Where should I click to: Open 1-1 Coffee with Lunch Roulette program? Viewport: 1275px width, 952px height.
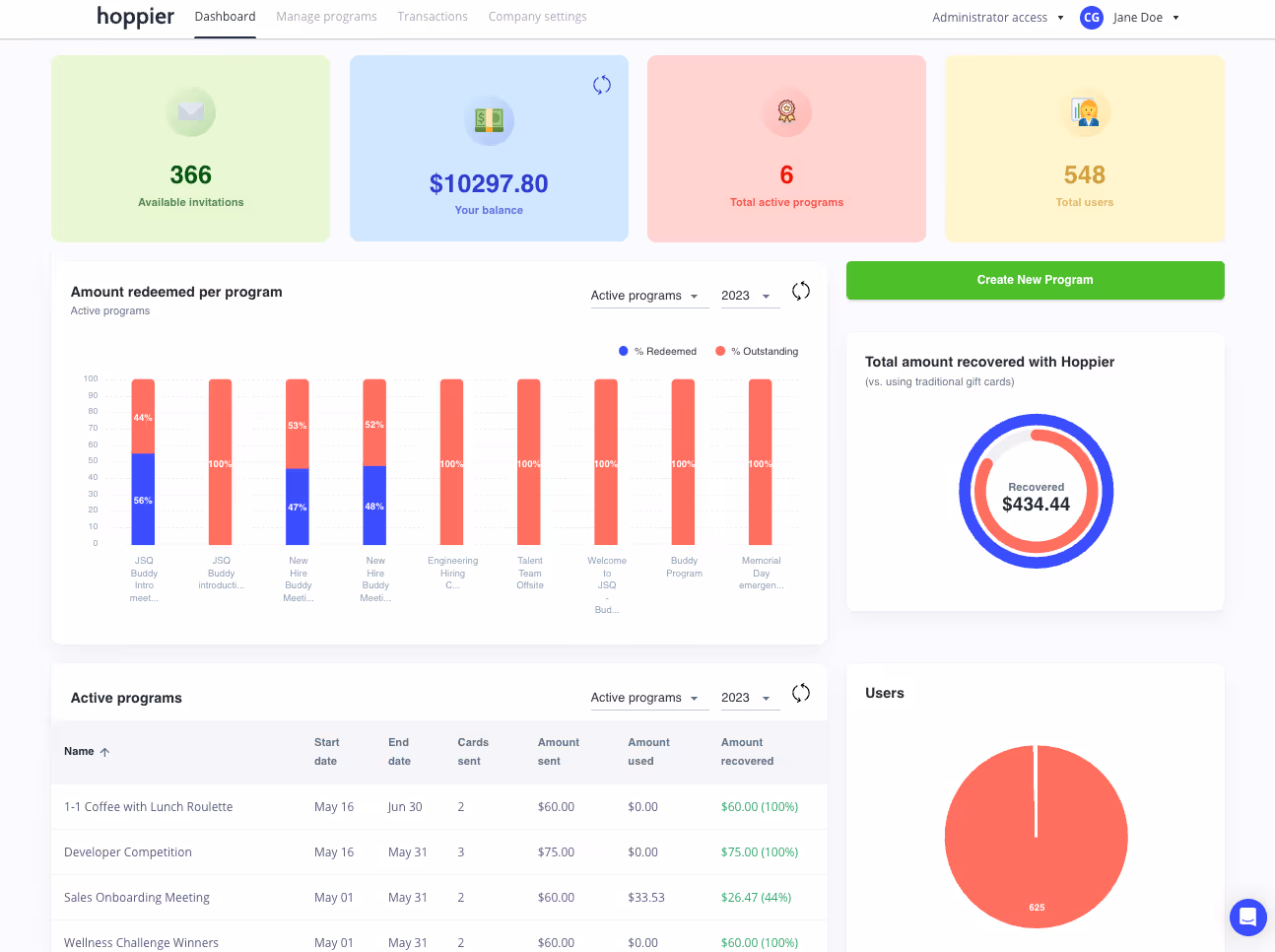point(439,807)
